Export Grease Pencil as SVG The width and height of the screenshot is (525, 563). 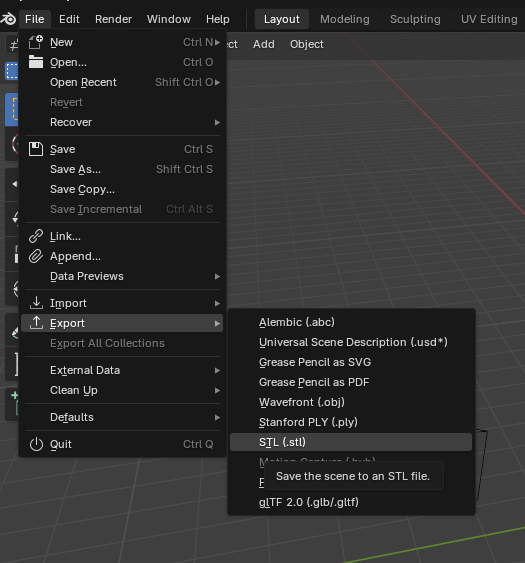pyautogui.click(x=351, y=362)
